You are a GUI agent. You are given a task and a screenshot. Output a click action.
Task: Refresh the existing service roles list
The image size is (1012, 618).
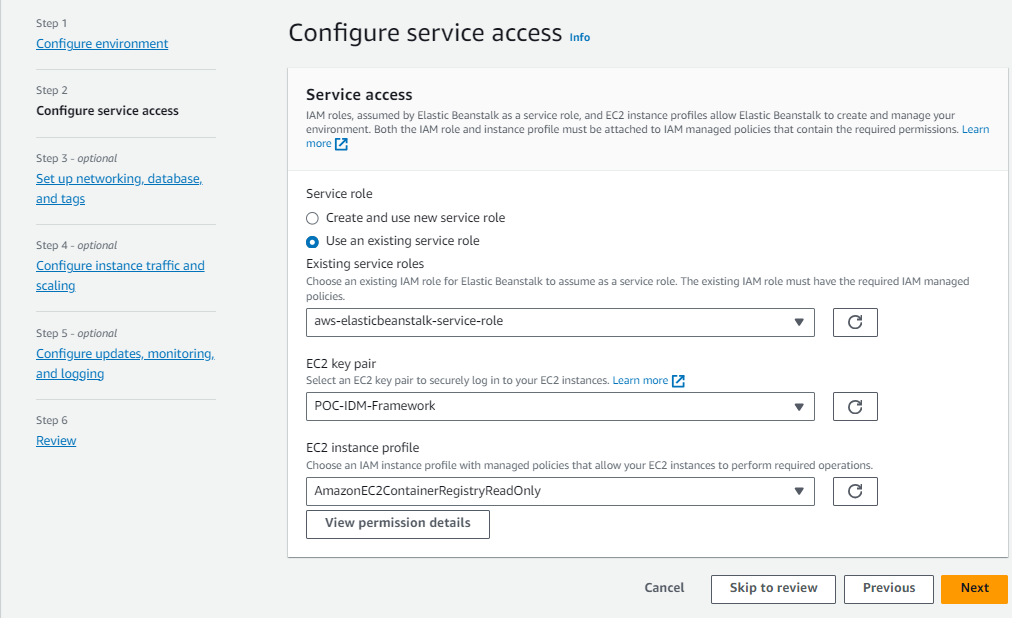tap(855, 322)
